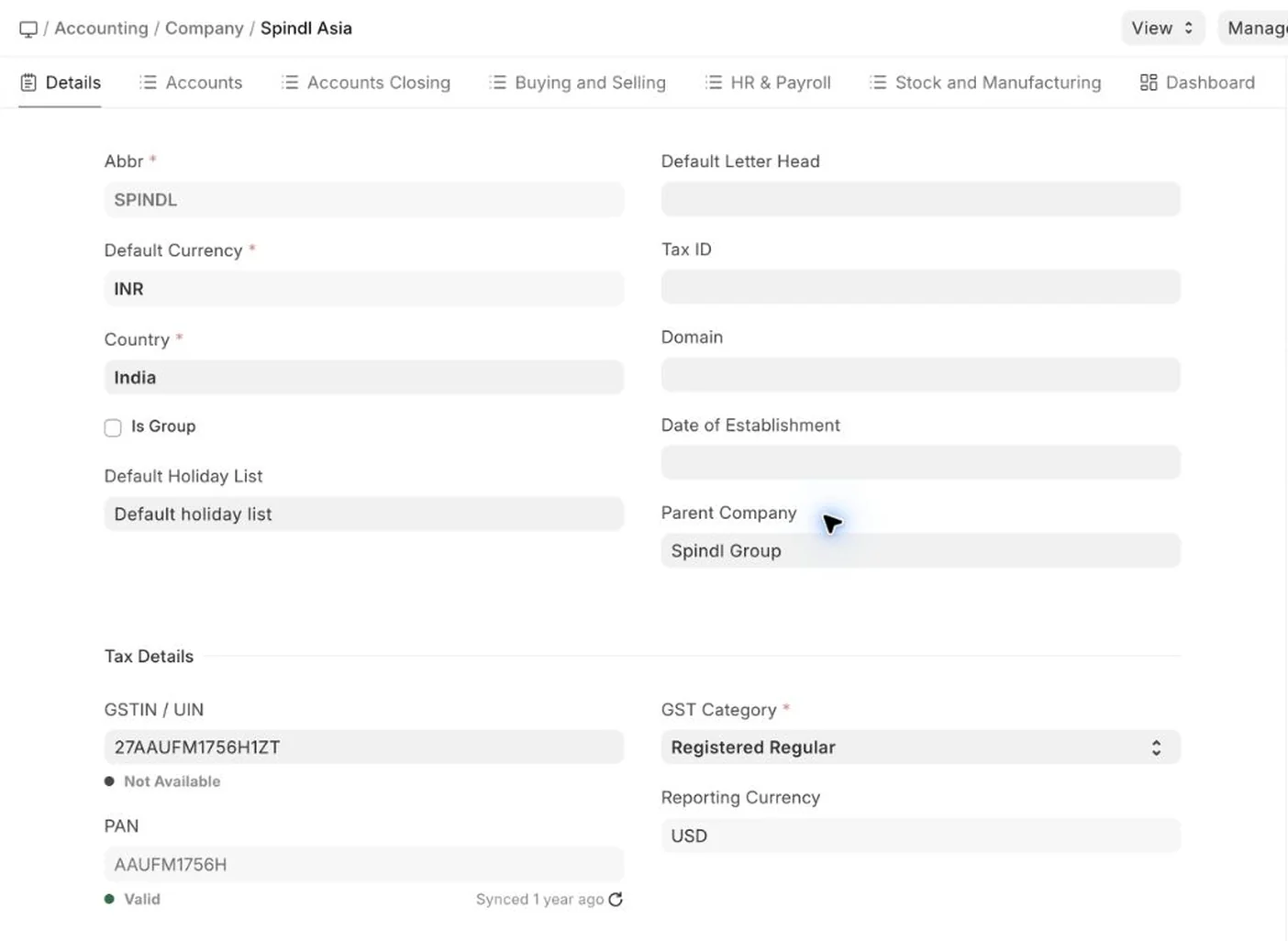Focus the Domain input field
This screenshot has width=1288, height=941.
click(920, 375)
